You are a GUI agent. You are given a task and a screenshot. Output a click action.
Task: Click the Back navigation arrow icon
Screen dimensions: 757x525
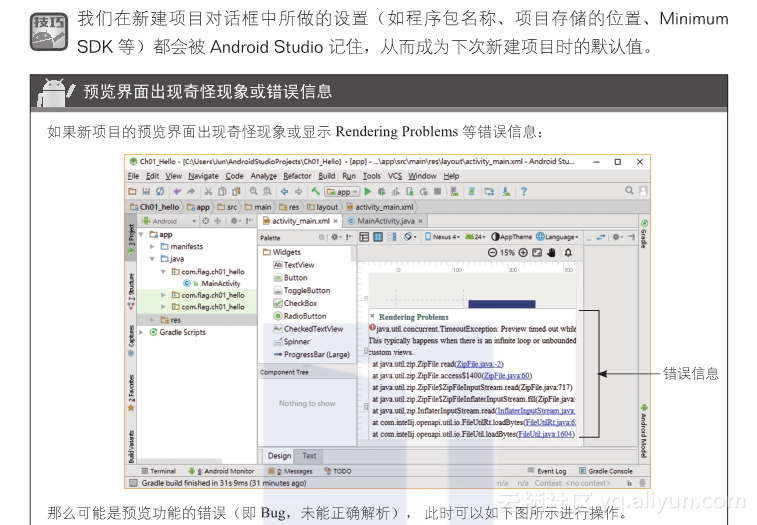(285, 192)
